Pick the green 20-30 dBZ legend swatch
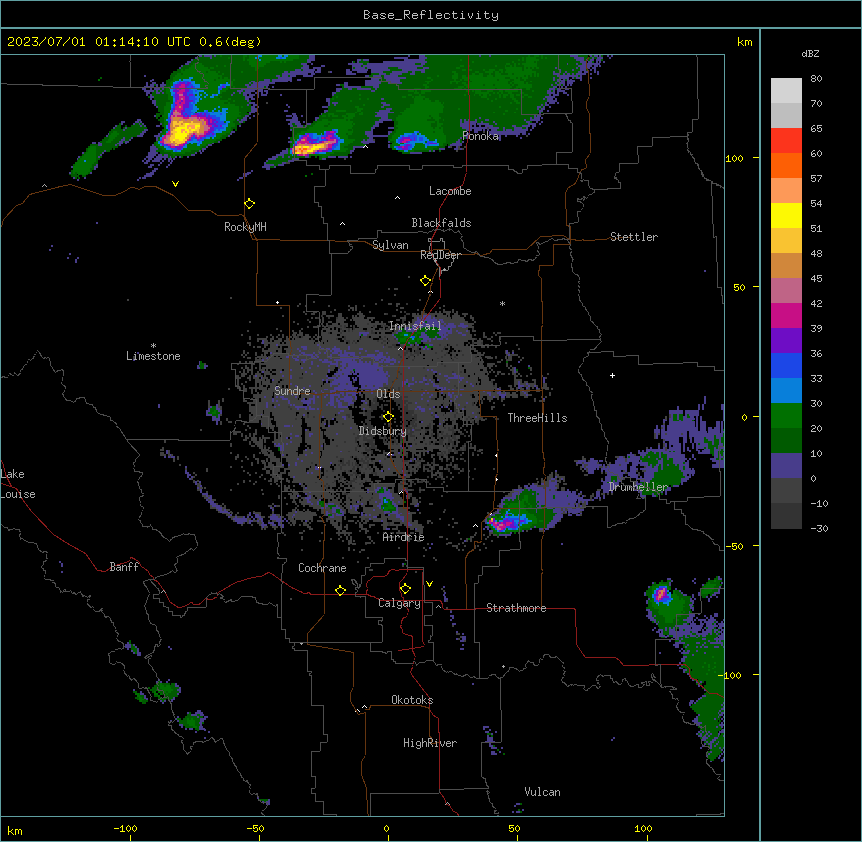The height and width of the screenshot is (842, 862). [x=786, y=416]
